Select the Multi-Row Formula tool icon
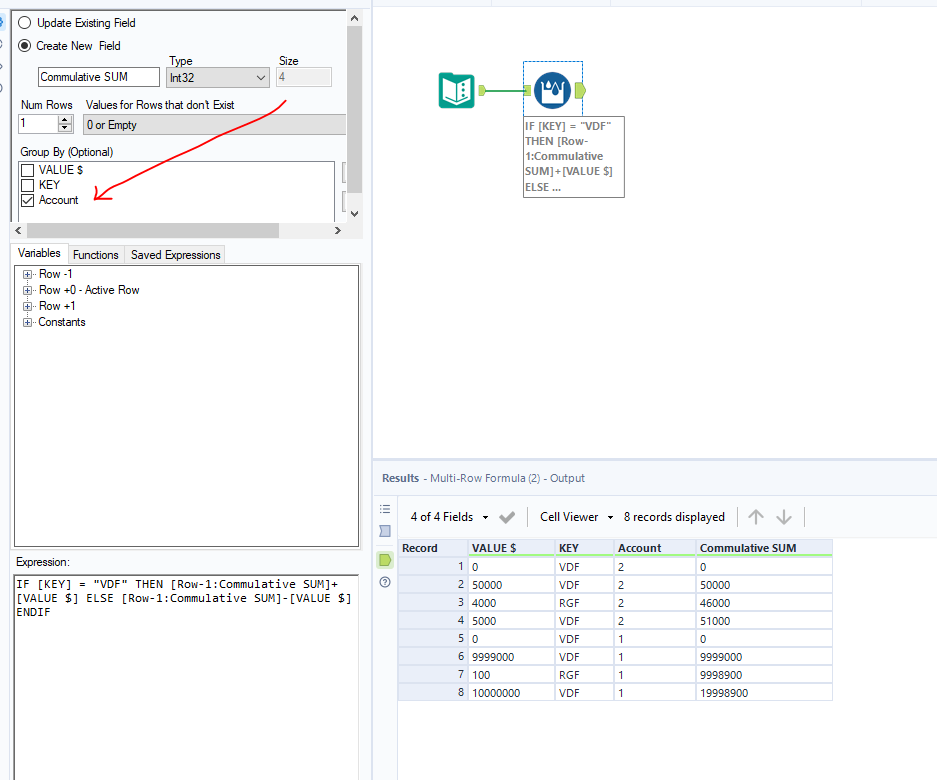The width and height of the screenshot is (937, 780). pos(550,91)
